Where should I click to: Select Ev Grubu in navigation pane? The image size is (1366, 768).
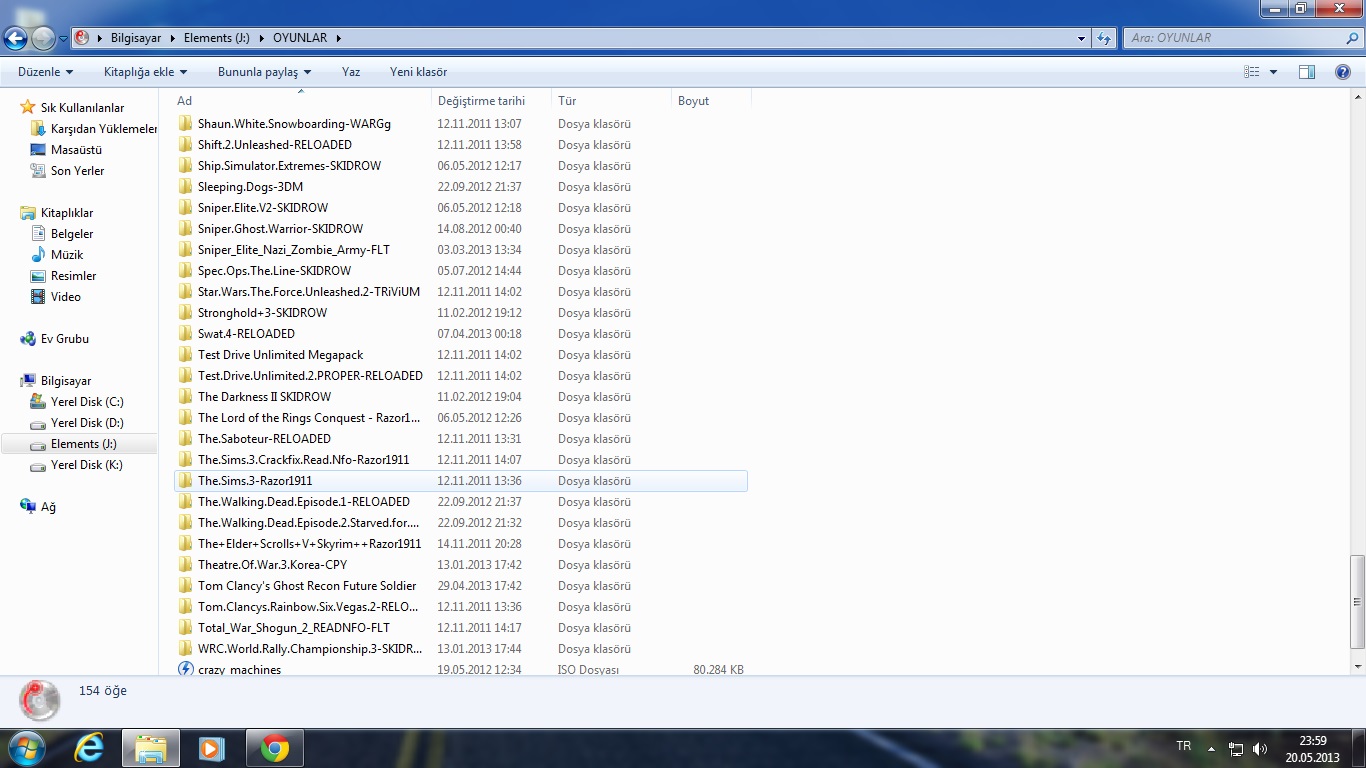(x=65, y=339)
